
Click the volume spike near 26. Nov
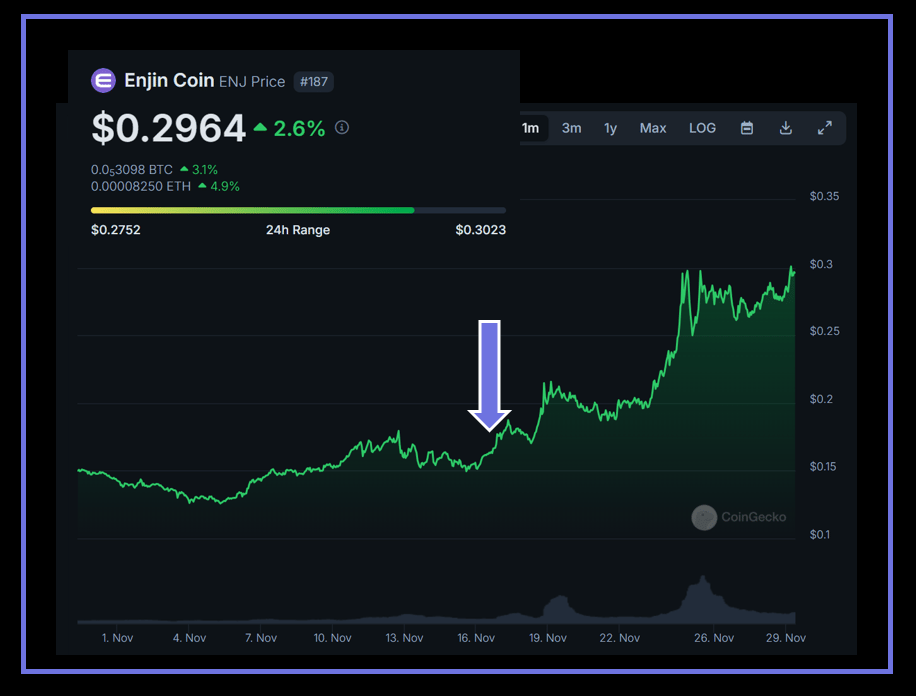pos(703,601)
